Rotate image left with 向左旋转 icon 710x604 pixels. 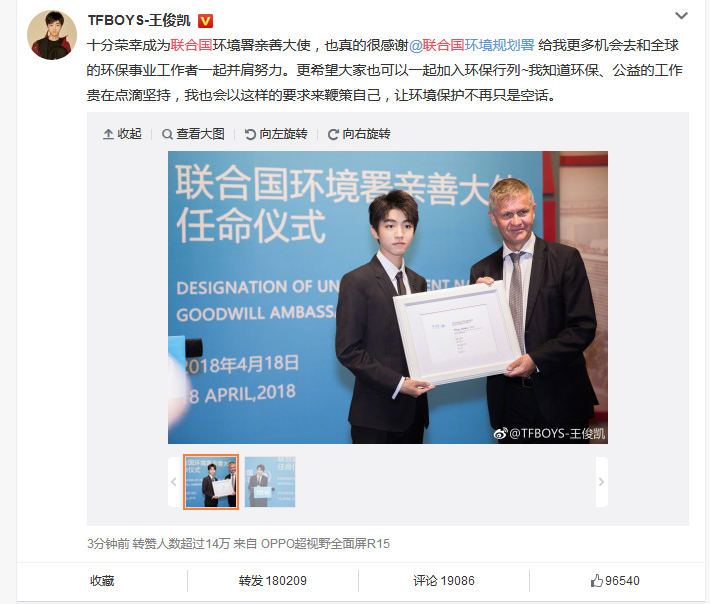tap(250, 134)
